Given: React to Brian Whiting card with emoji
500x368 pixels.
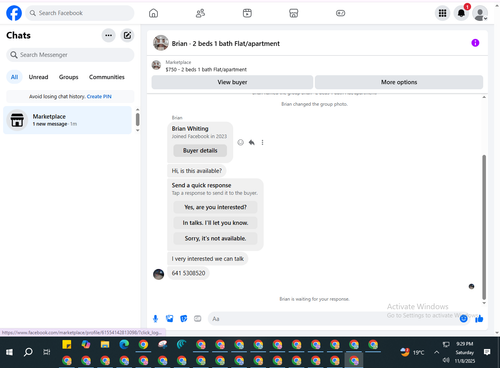Looking at the screenshot, I should point(240,143).
